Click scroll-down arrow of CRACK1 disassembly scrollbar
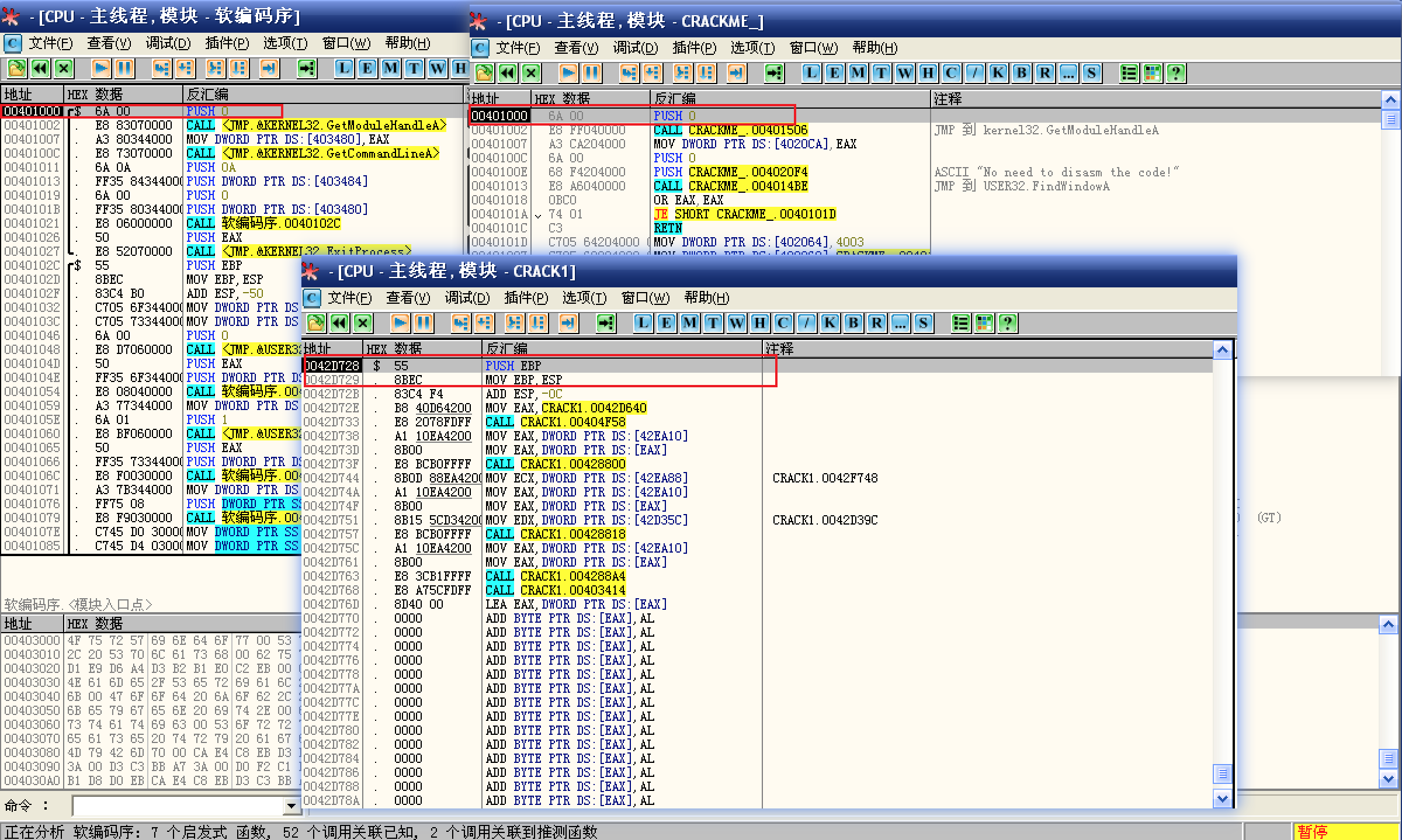 1222,799
